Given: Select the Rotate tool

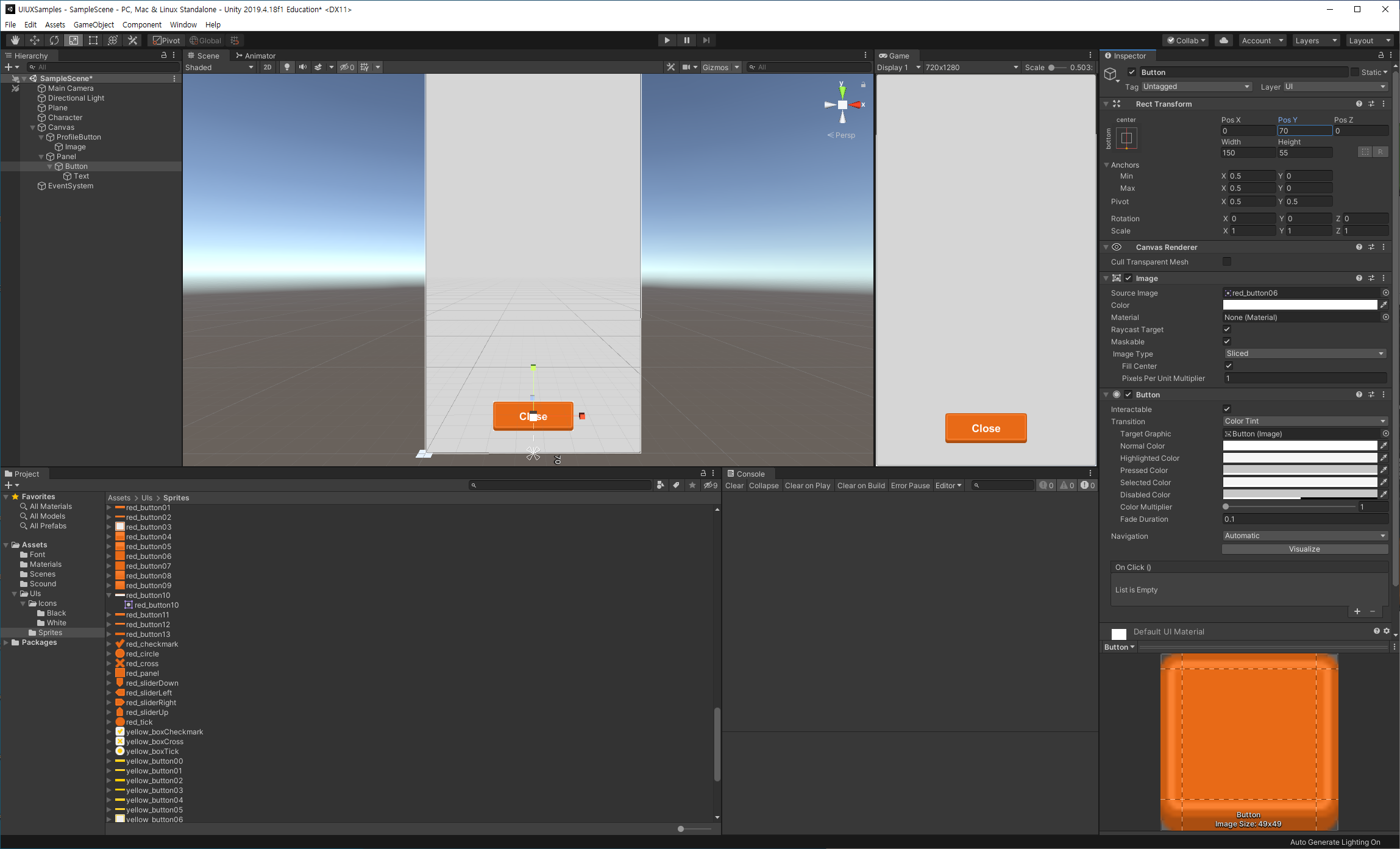Looking at the screenshot, I should pyautogui.click(x=54, y=40).
